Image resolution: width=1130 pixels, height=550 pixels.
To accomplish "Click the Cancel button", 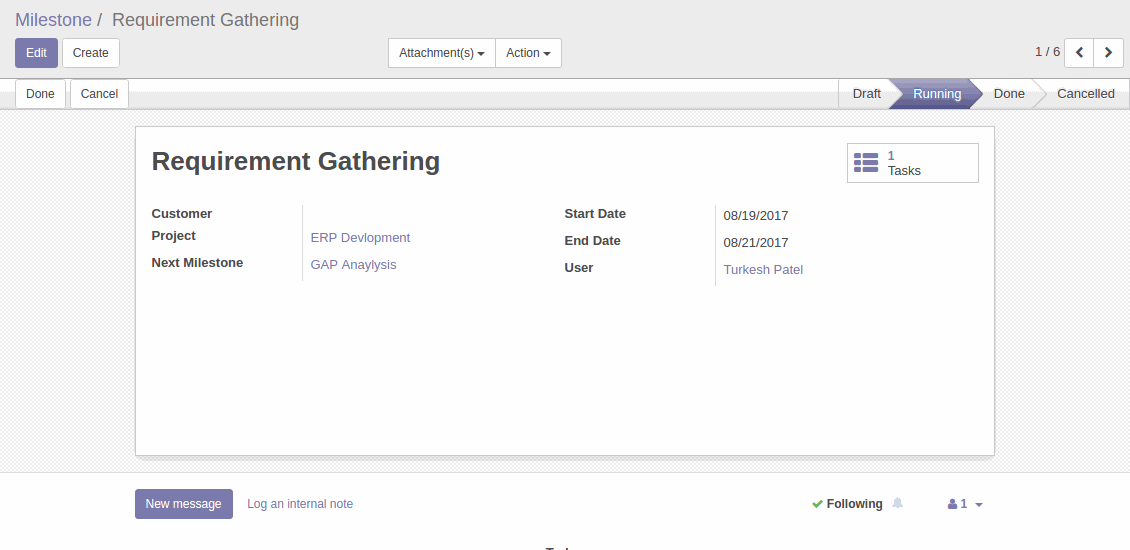I will pyautogui.click(x=99, y=94).
